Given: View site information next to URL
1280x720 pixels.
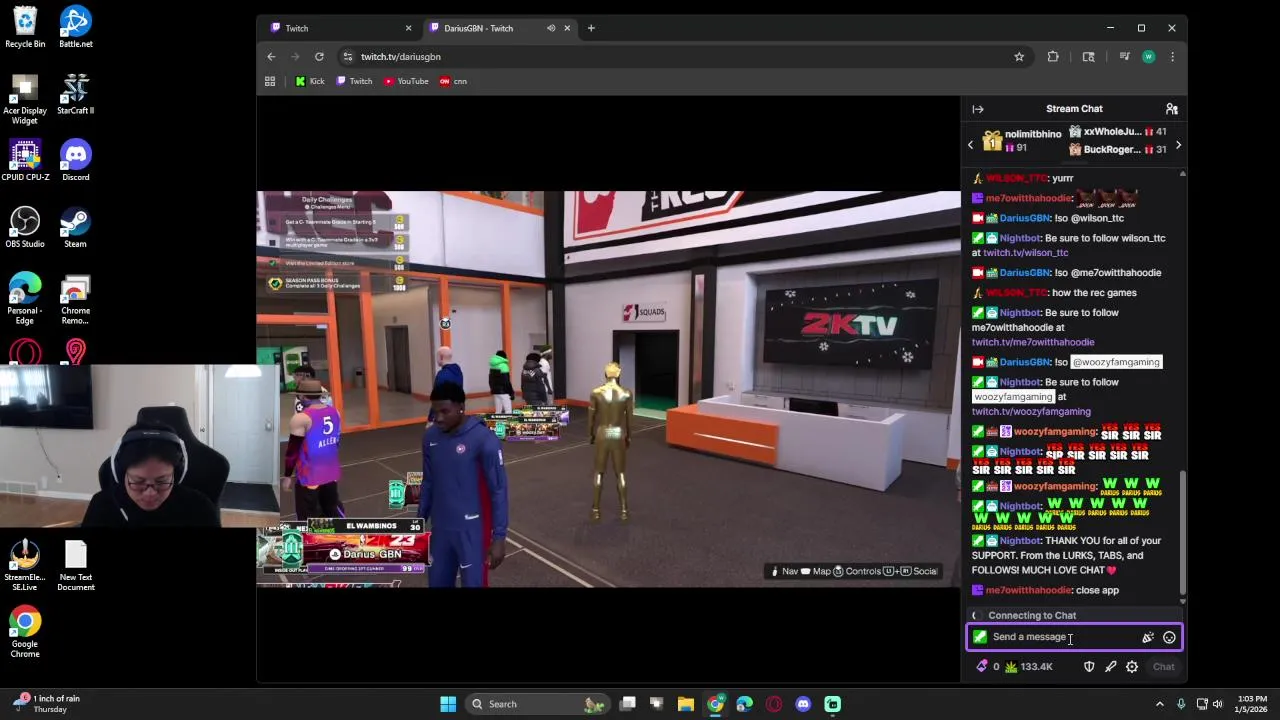Looking at the screenshot, I should coord(347,57).
